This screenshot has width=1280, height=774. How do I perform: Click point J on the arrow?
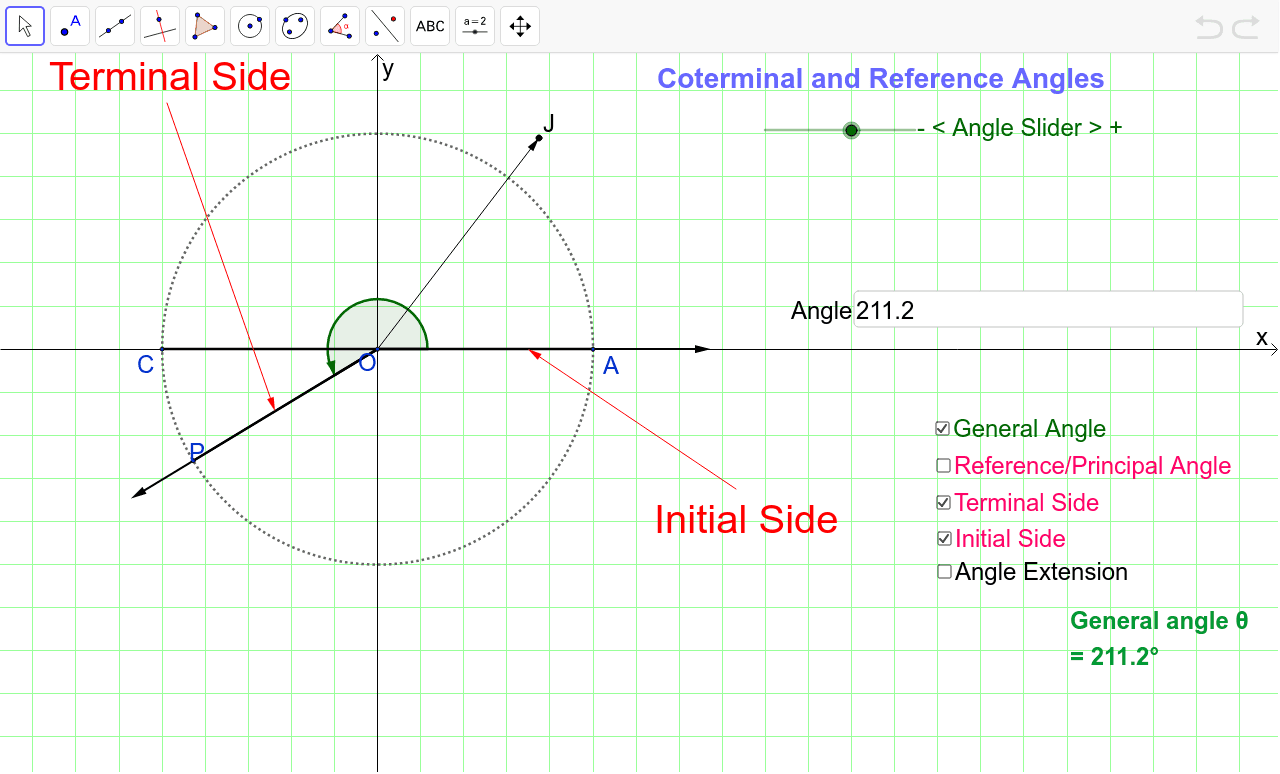tap(539, 137)
